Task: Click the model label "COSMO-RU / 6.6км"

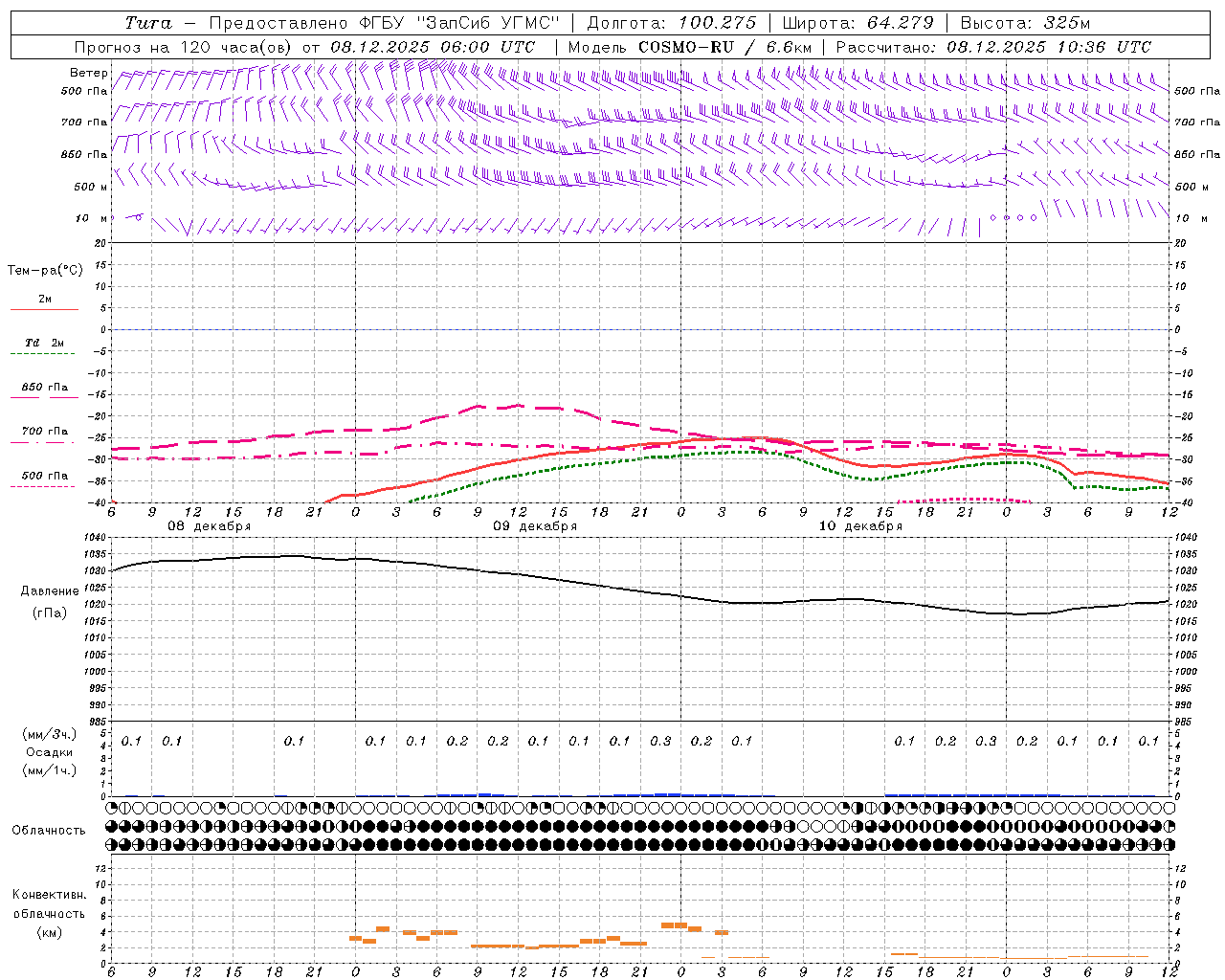Action: click(x=725, y=47)
